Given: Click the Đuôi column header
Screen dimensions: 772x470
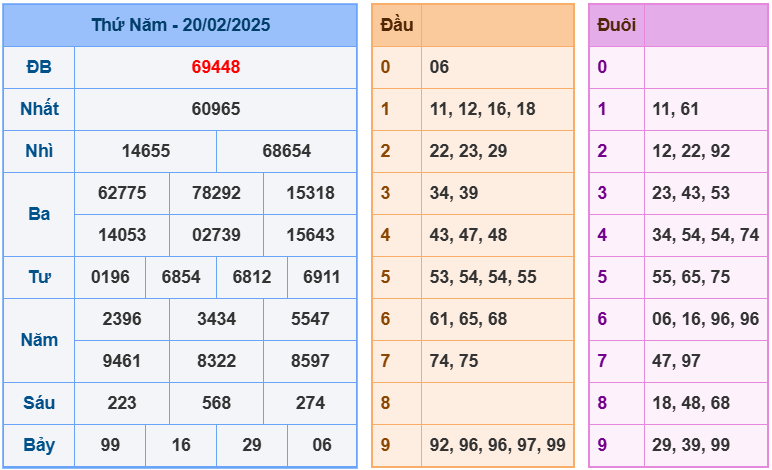Looking at the screenshot, I should pyautogui.click(x=616, y=25).
